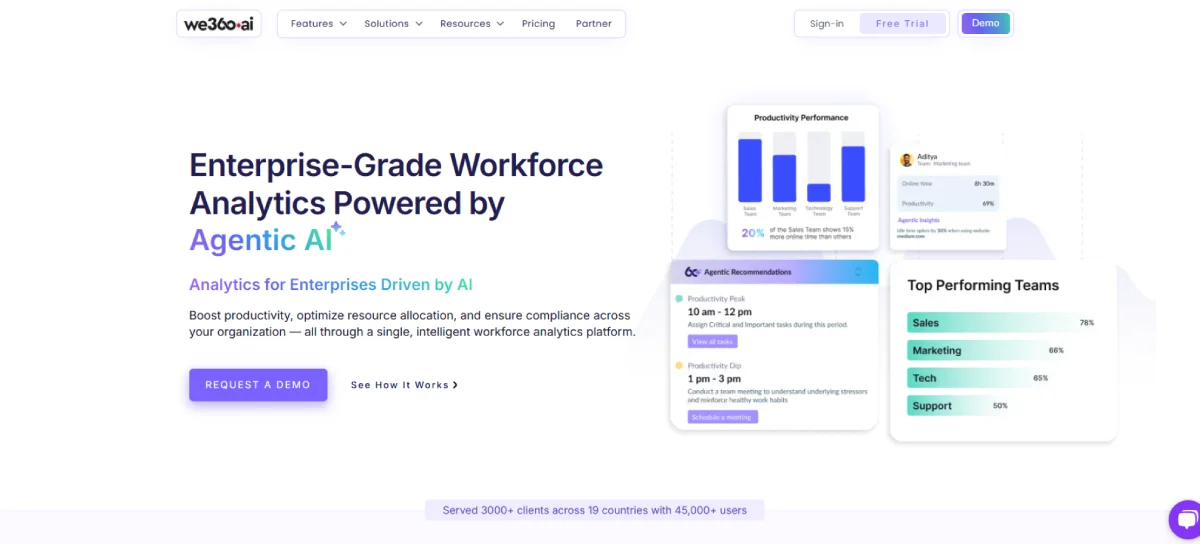1200x544 pixels.
Task: Click the Sales Team bar in Productivity chart
Action: point(750,170)
